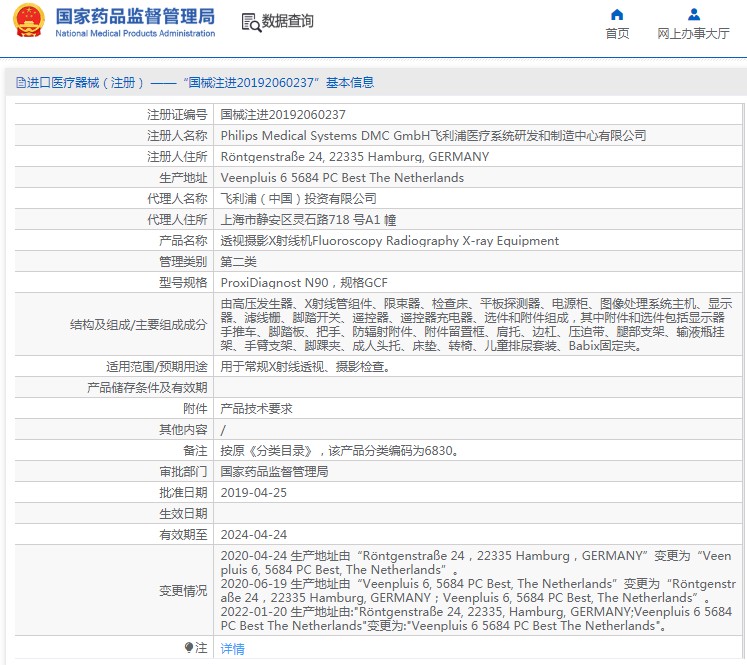This screenshot has height=665, width=747.
Task: Select ProxiDiagnost N90，规格GCF value
Action: coord(304,282)
